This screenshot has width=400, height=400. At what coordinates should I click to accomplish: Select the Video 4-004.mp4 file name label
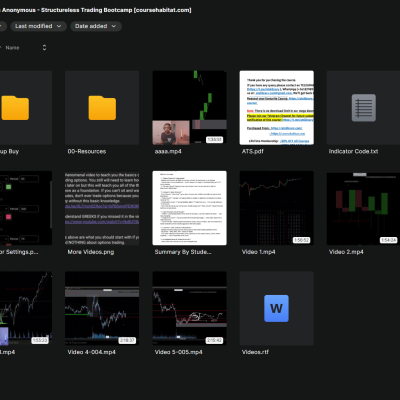coord(91,352)
